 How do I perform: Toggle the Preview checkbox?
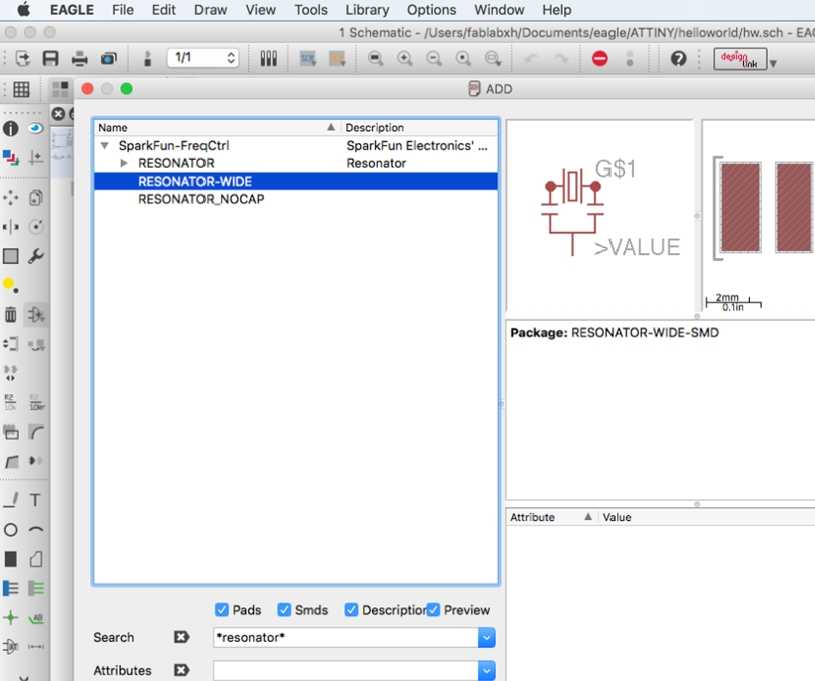pos(433,610)
